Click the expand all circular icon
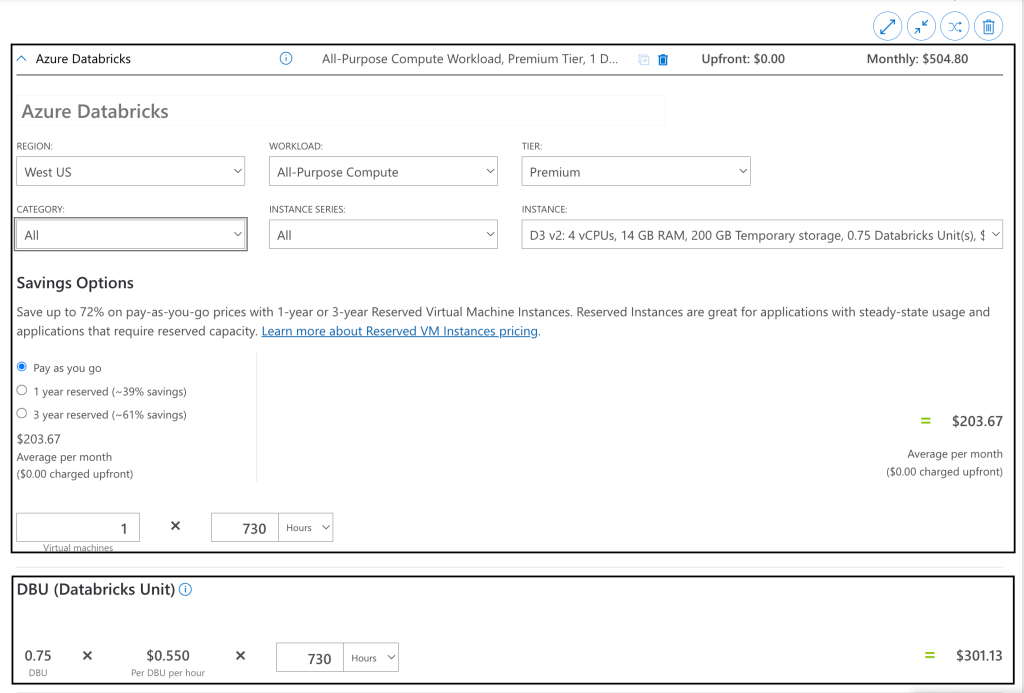The width and height of the screenshot is (1024, 693). [x=887, y=26]
